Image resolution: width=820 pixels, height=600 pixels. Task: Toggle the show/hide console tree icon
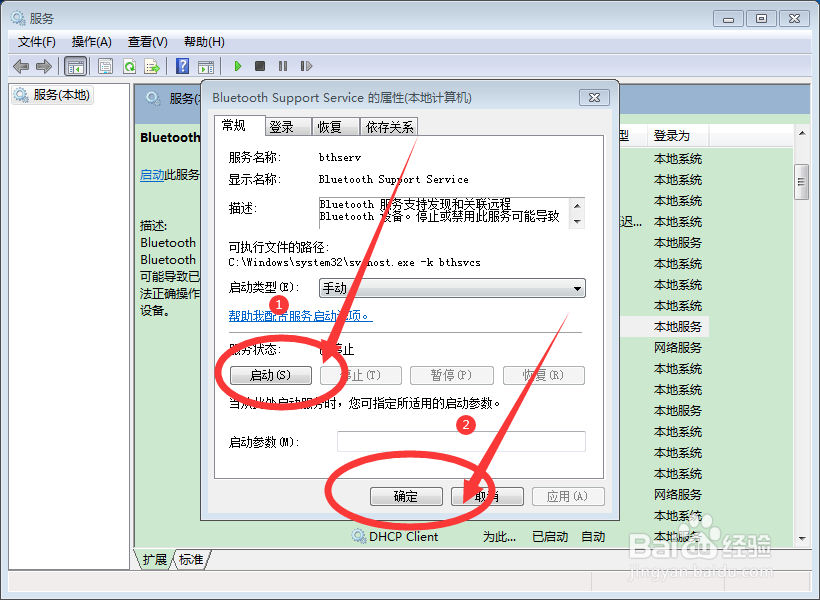point(75,66)
